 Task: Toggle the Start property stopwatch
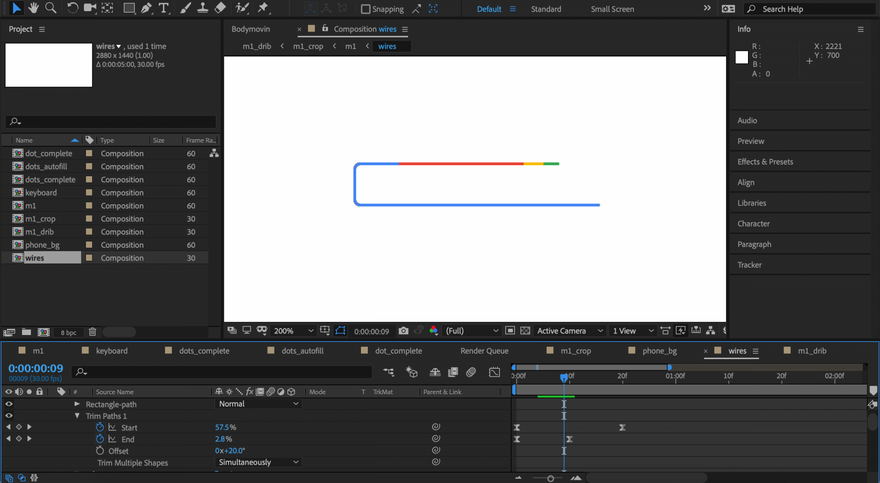100,427
